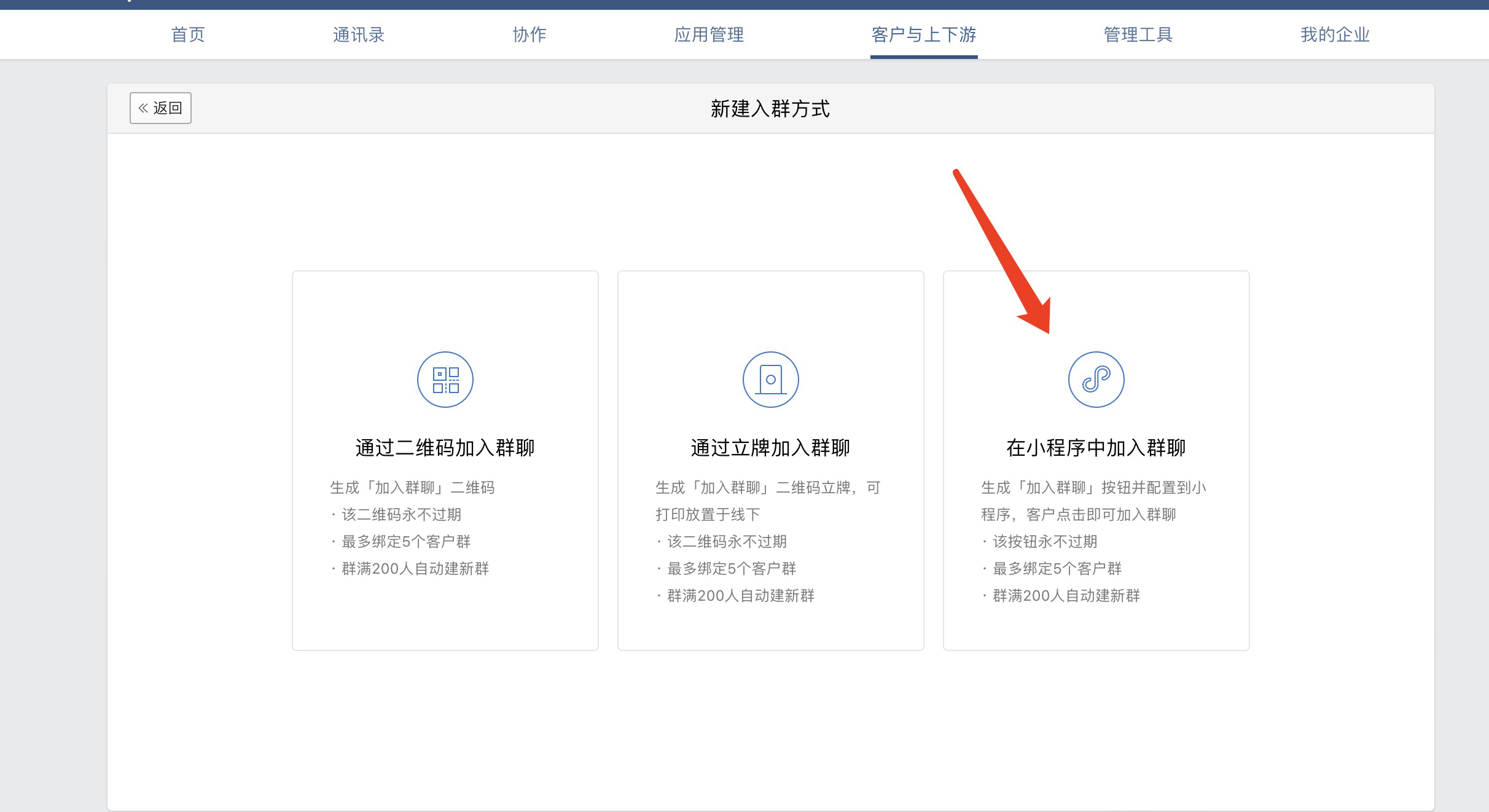Click 群满200人自动建新群 in mini program card

(x=1066, y=596)
